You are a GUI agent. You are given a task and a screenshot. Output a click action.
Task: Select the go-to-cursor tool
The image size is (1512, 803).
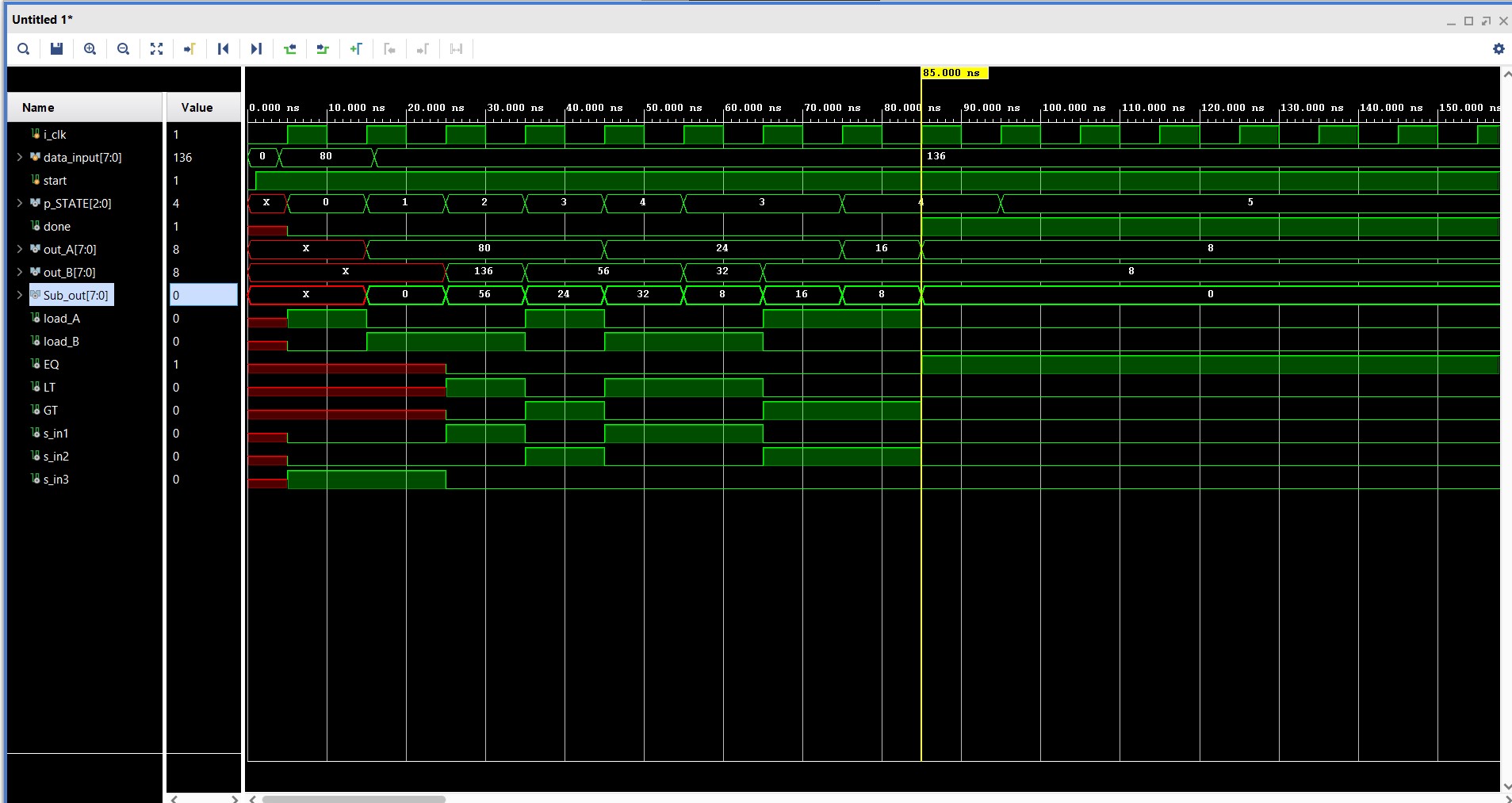(189, 48)
